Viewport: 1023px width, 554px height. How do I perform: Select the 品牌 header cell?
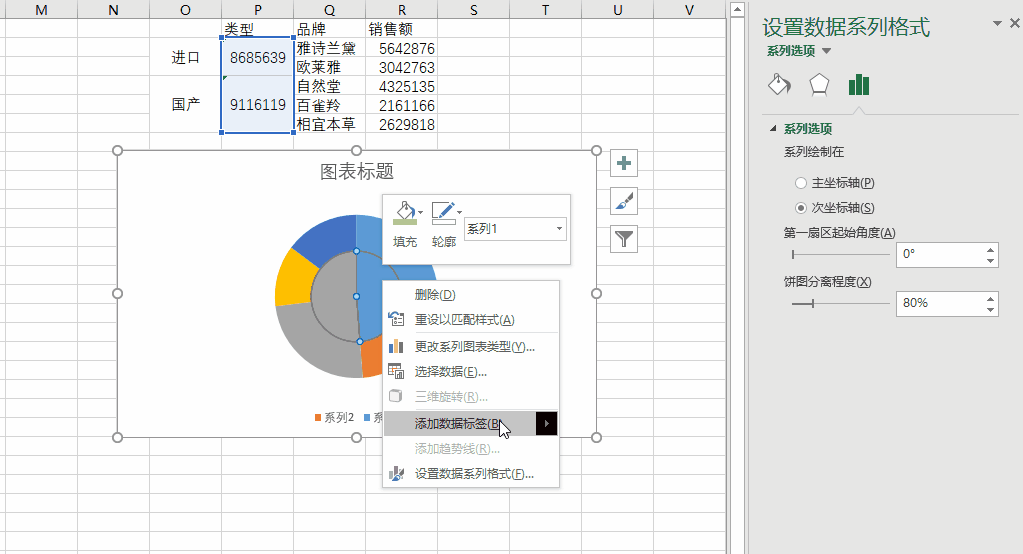click(329, 29)
